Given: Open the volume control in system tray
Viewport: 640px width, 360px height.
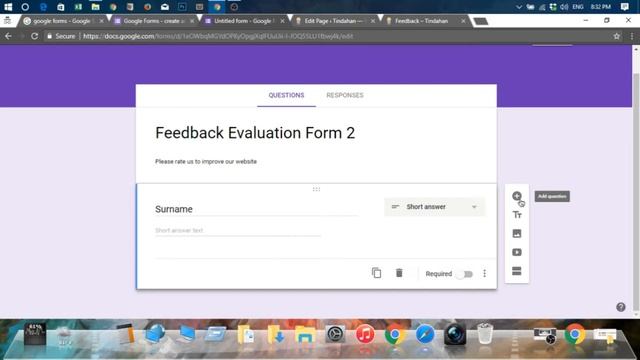Looking at the screenshot, I should [x=564, y=7].
